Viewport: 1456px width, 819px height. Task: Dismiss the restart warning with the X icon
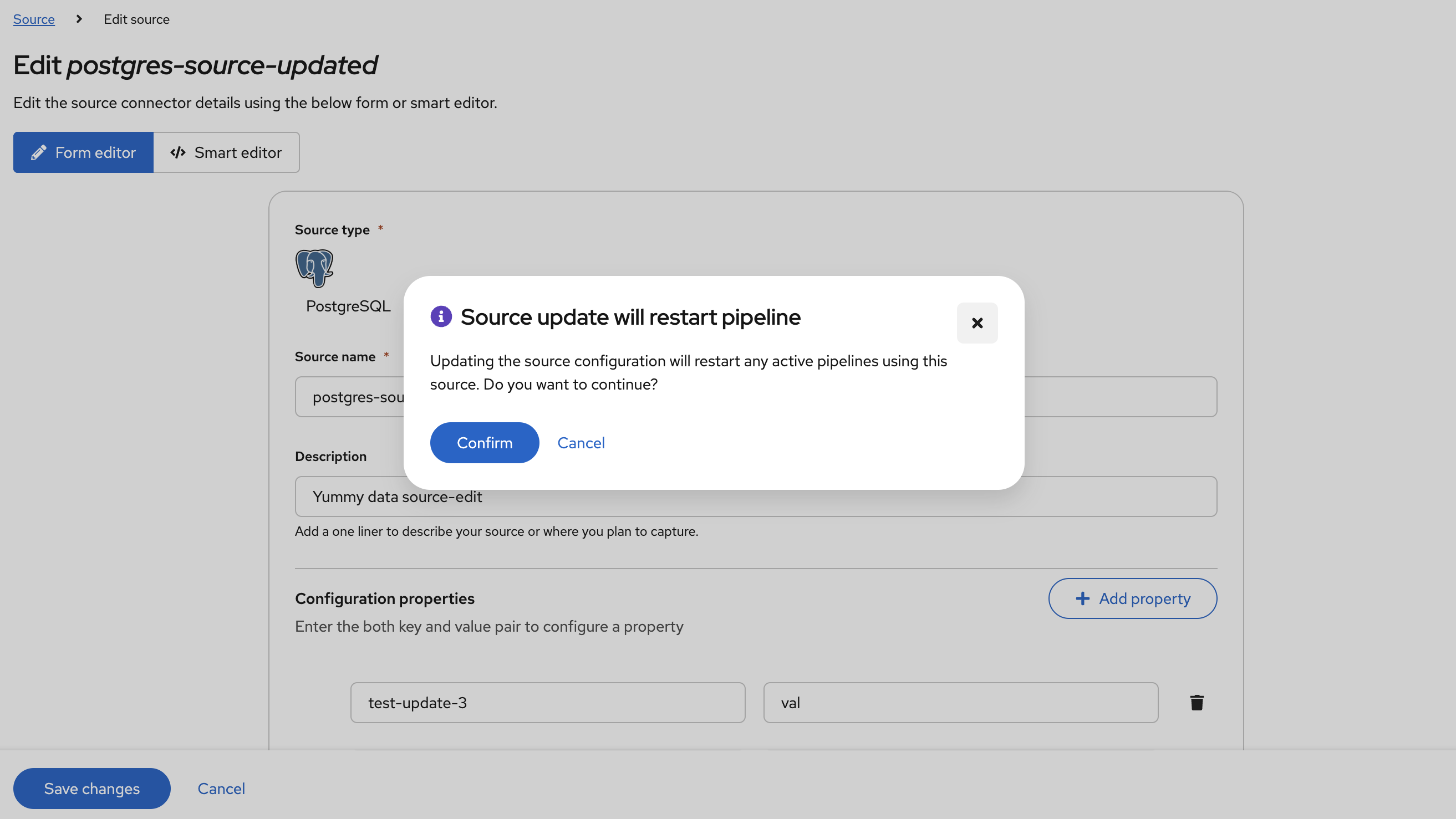[978, 323]
